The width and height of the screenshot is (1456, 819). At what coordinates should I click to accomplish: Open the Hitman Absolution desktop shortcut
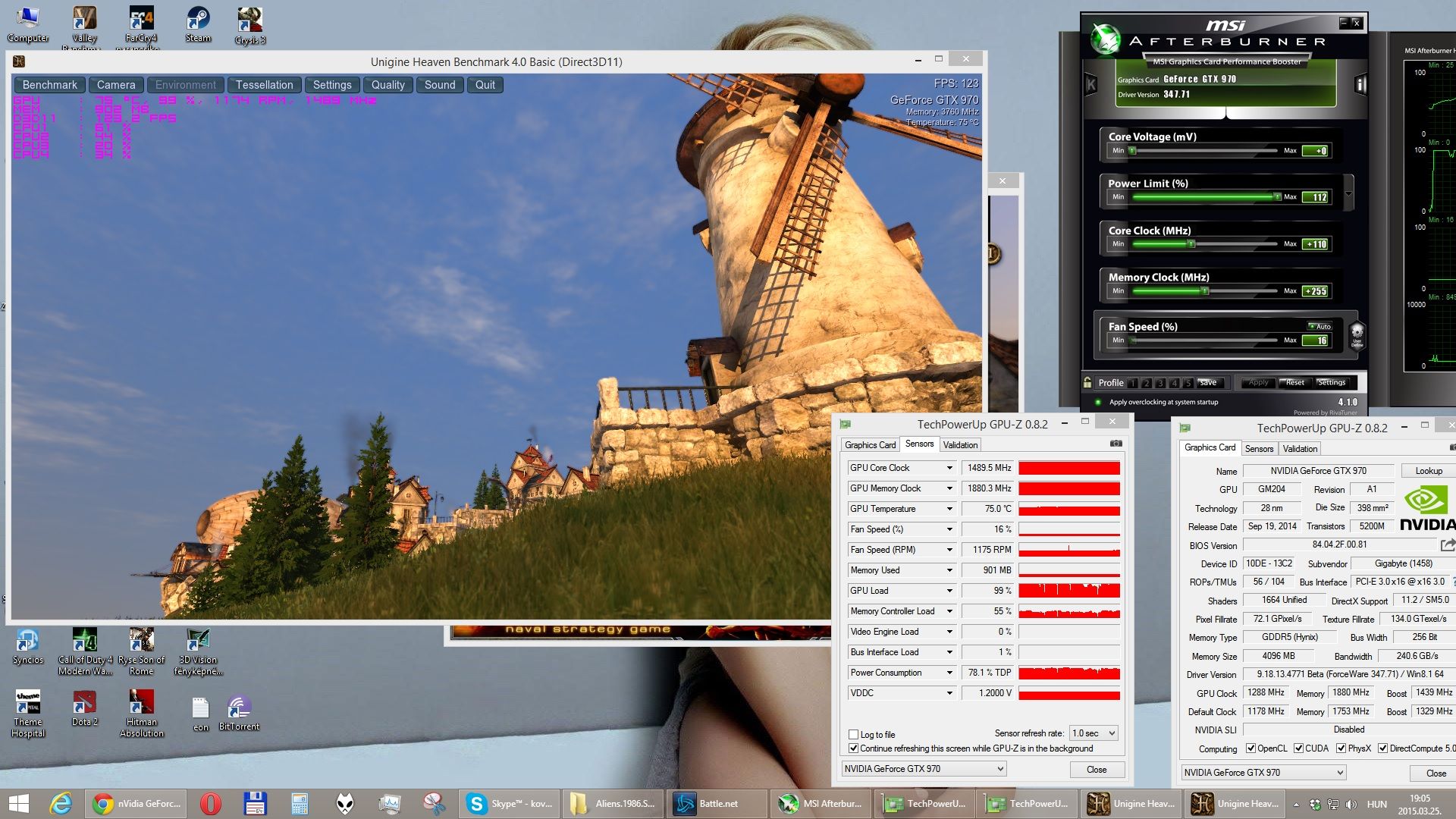point(141,713)
